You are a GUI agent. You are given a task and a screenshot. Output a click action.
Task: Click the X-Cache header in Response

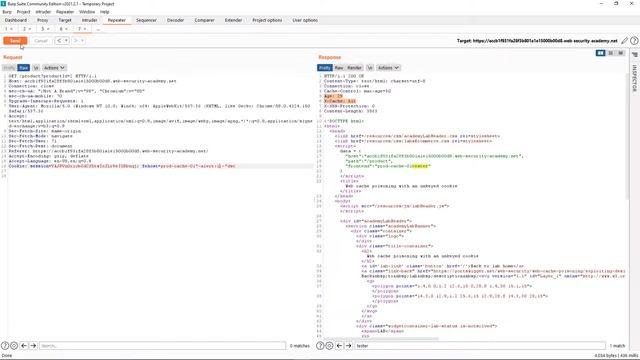[340, 101]
